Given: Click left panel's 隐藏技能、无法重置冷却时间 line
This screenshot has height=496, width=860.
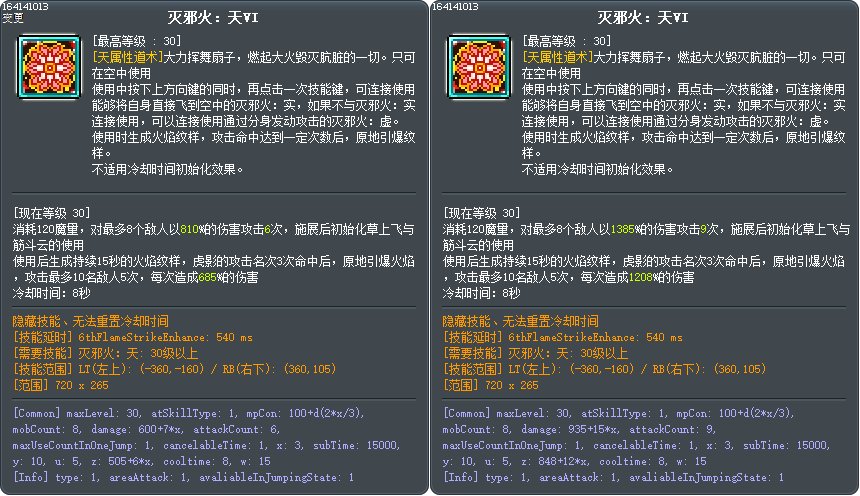Looking at the screenshot, I should (90, 321).
